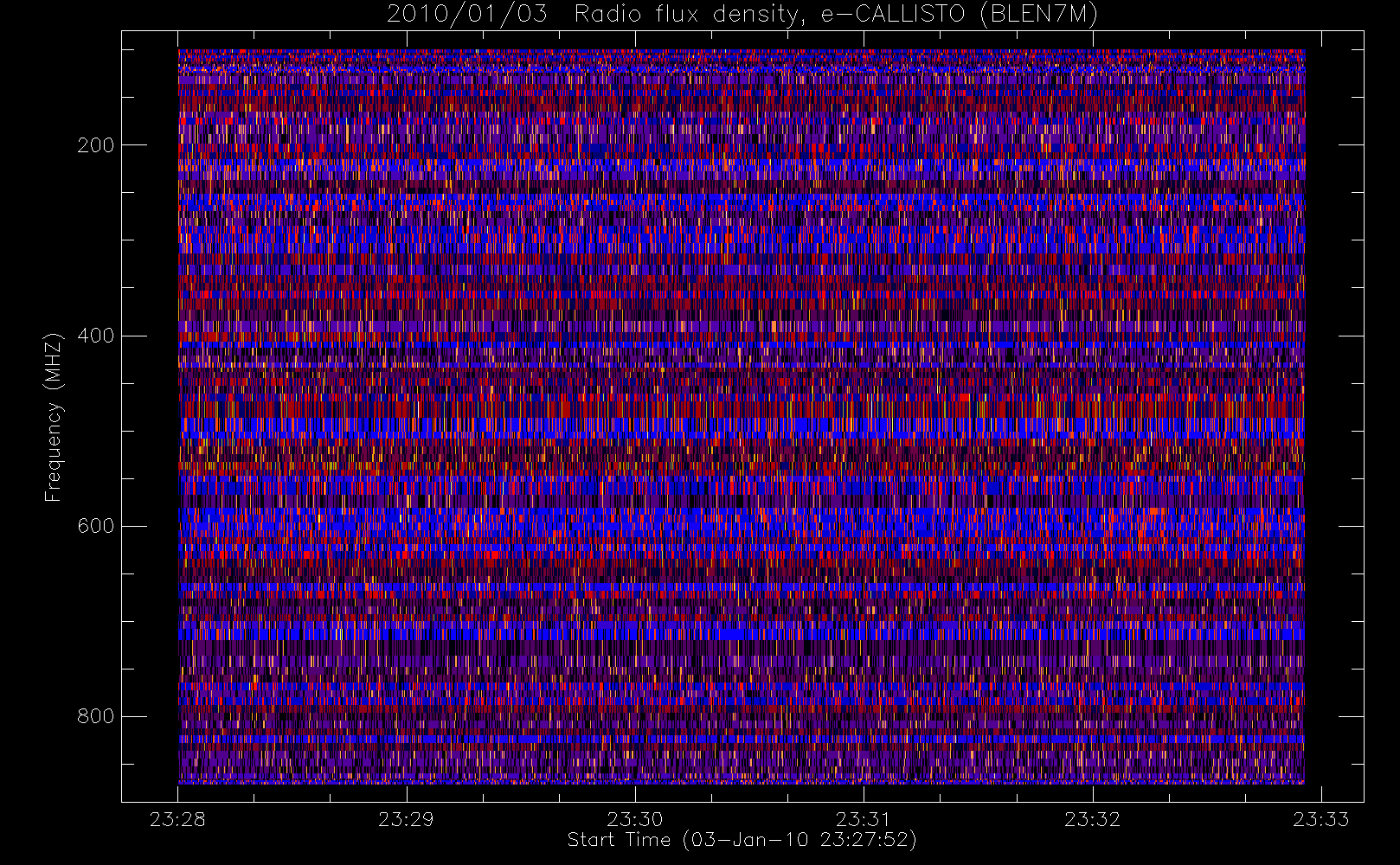The height and width of the screenshot is (865, 1400).
Task: Click the 23:33 time tick label
Action: click(1320, 819)
